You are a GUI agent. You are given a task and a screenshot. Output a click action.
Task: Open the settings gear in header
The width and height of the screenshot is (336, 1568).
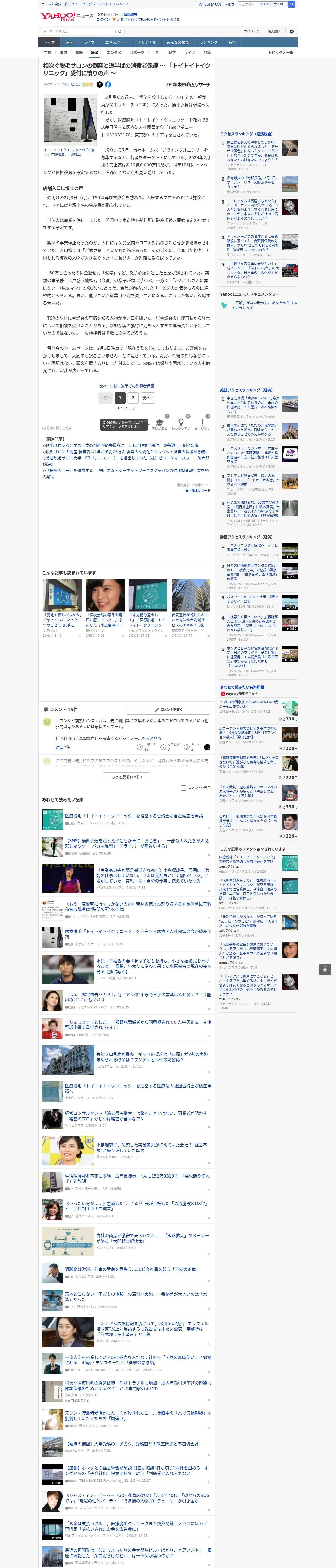point(291,31)
